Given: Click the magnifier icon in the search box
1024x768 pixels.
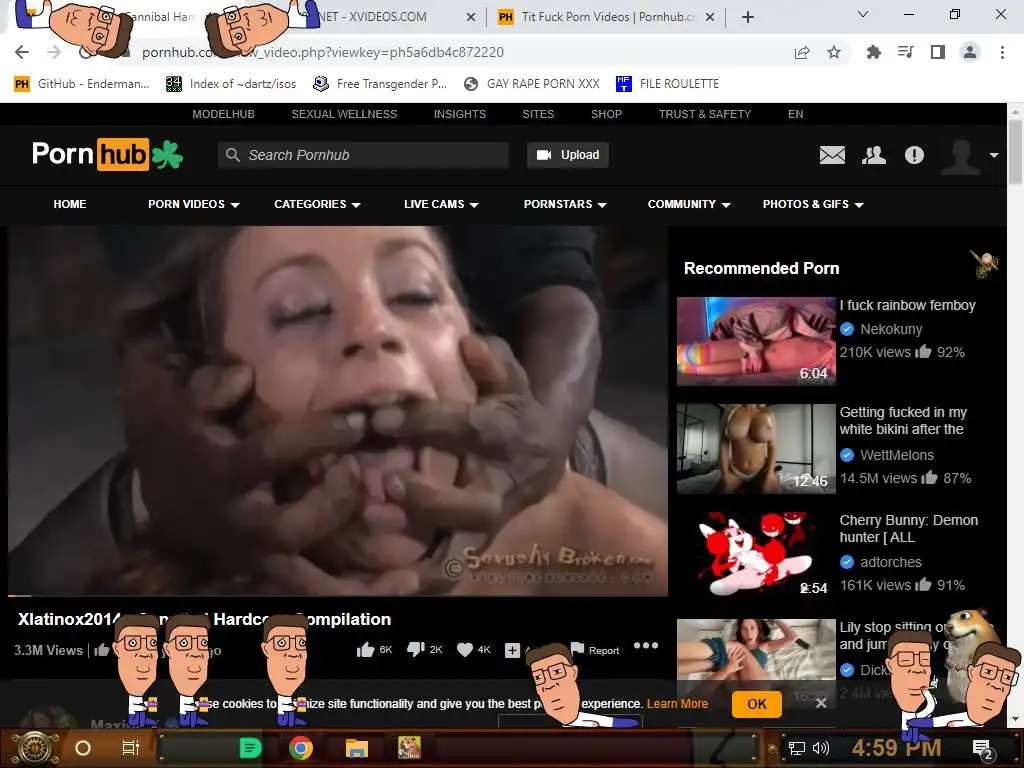Looking at the screenshot, I should click(232, 155).
